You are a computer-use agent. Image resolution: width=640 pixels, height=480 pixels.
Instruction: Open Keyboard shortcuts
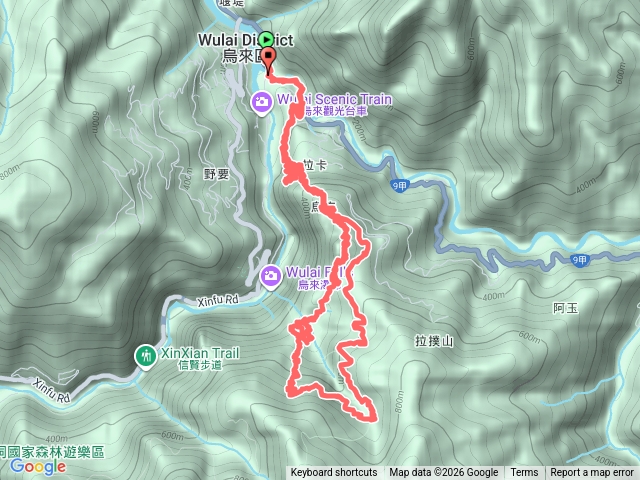click(333, 473)
